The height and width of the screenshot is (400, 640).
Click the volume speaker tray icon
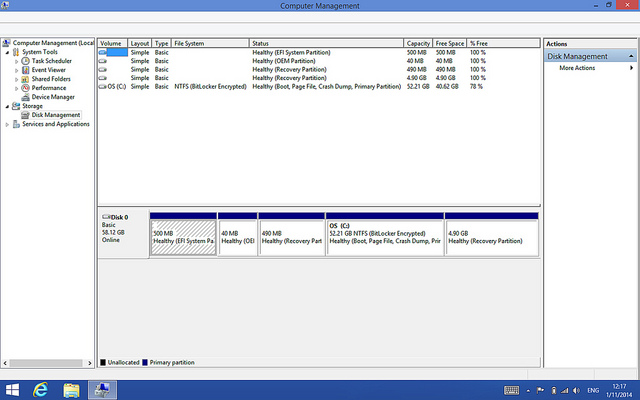point(576,390)
